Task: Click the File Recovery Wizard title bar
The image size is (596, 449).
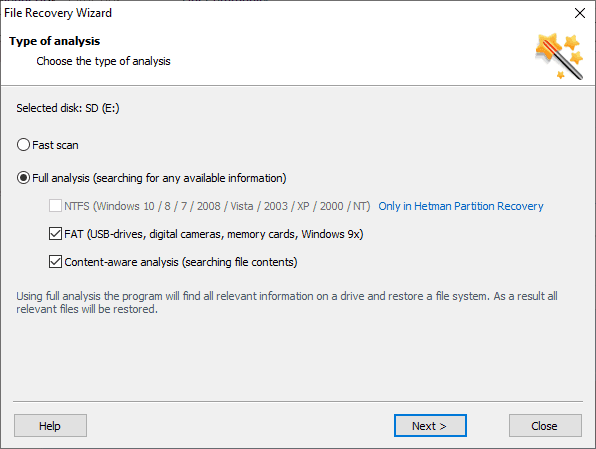Action: (58, 13)
